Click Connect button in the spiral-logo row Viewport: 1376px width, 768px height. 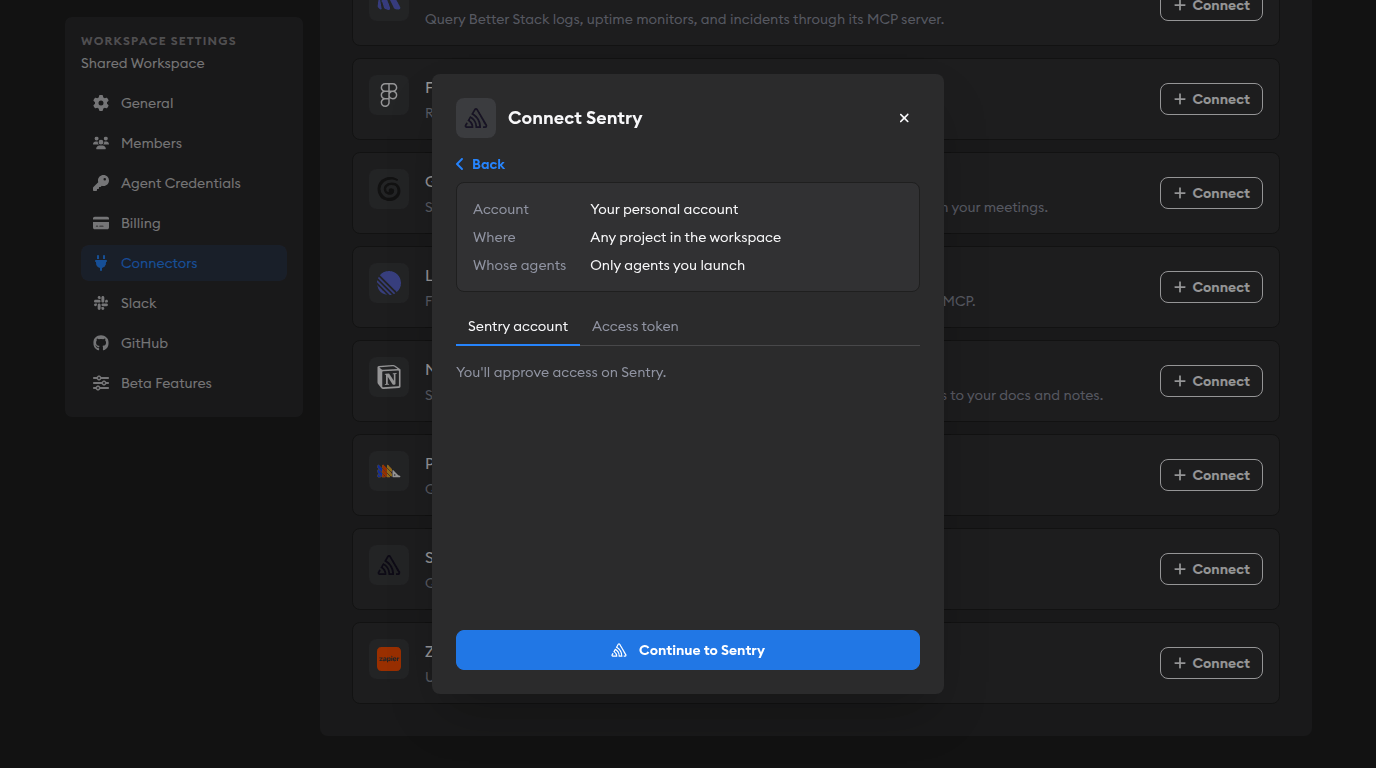[x=1211, y=193]
